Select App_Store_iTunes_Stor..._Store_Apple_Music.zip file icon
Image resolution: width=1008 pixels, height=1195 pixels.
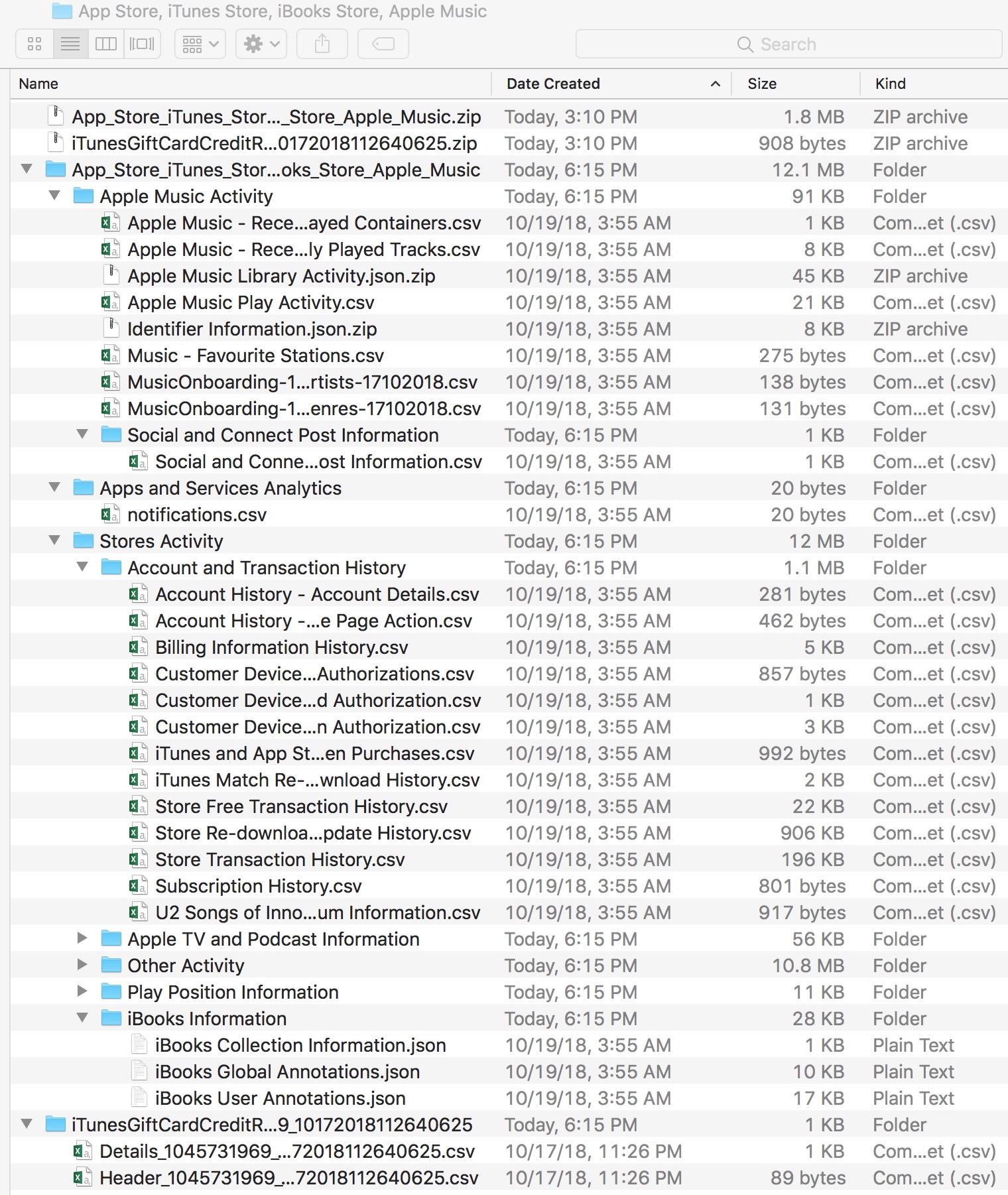56,116
